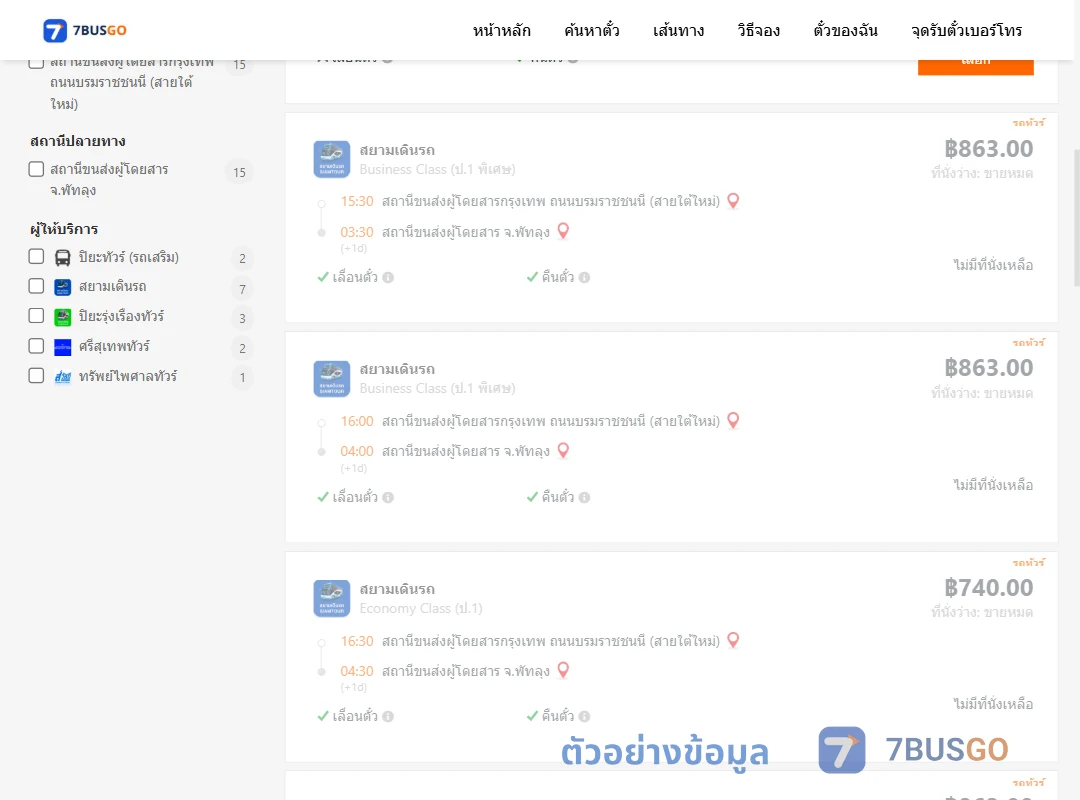
Task: Click the ศรีสุเทพทัวร์ blue logo icon
Action: pos(63,347)
